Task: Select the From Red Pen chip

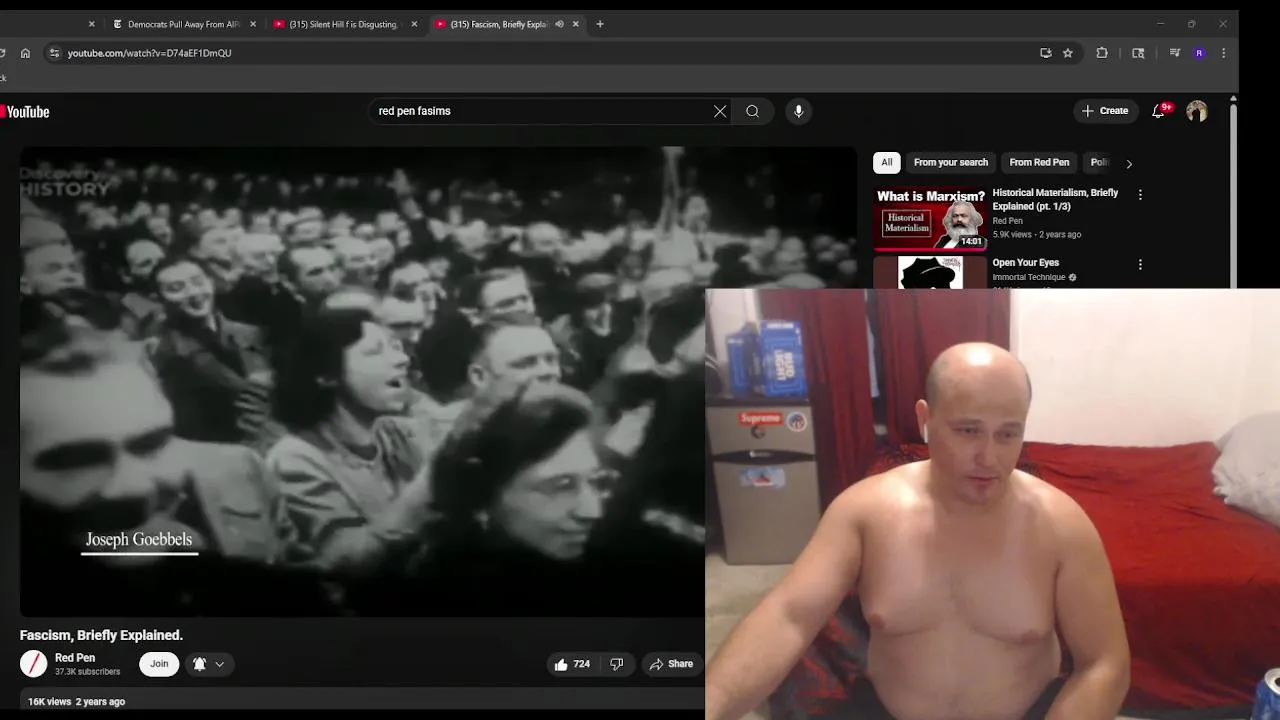Action: pyautogui.click(x=1039, y=162)
